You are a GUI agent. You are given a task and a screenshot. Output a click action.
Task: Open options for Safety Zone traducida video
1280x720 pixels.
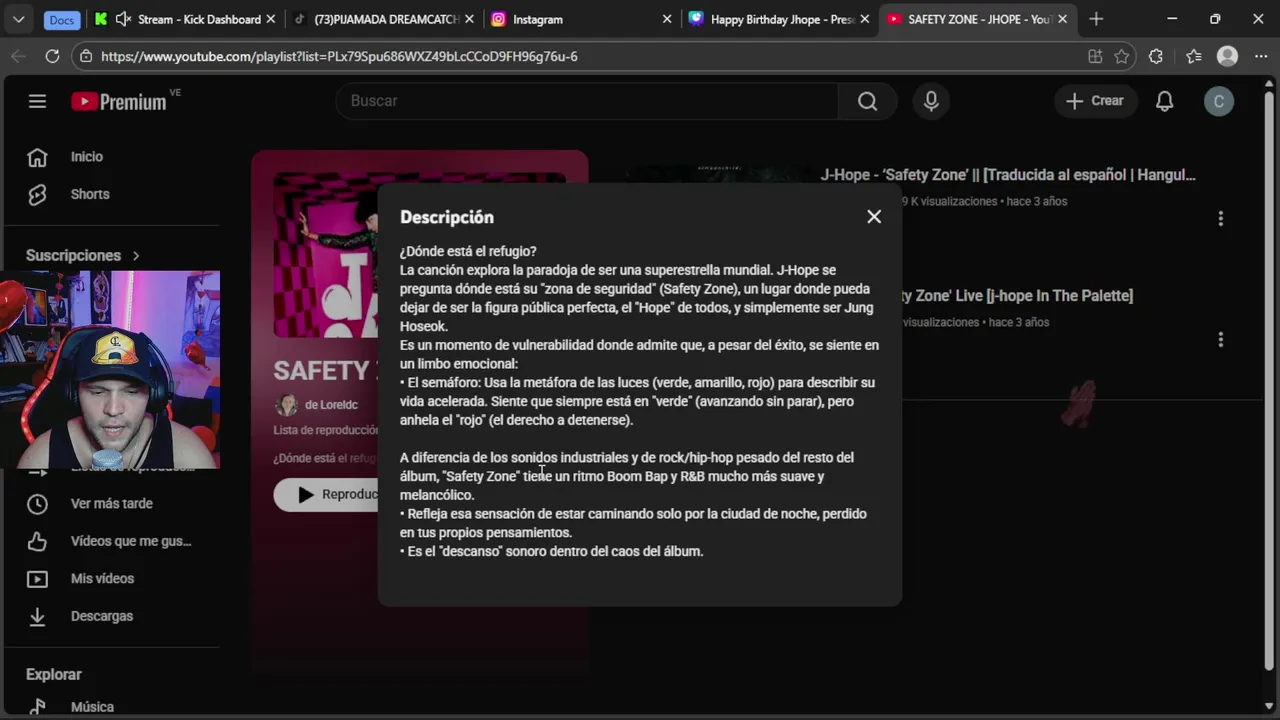click(x=1220, y=218)
